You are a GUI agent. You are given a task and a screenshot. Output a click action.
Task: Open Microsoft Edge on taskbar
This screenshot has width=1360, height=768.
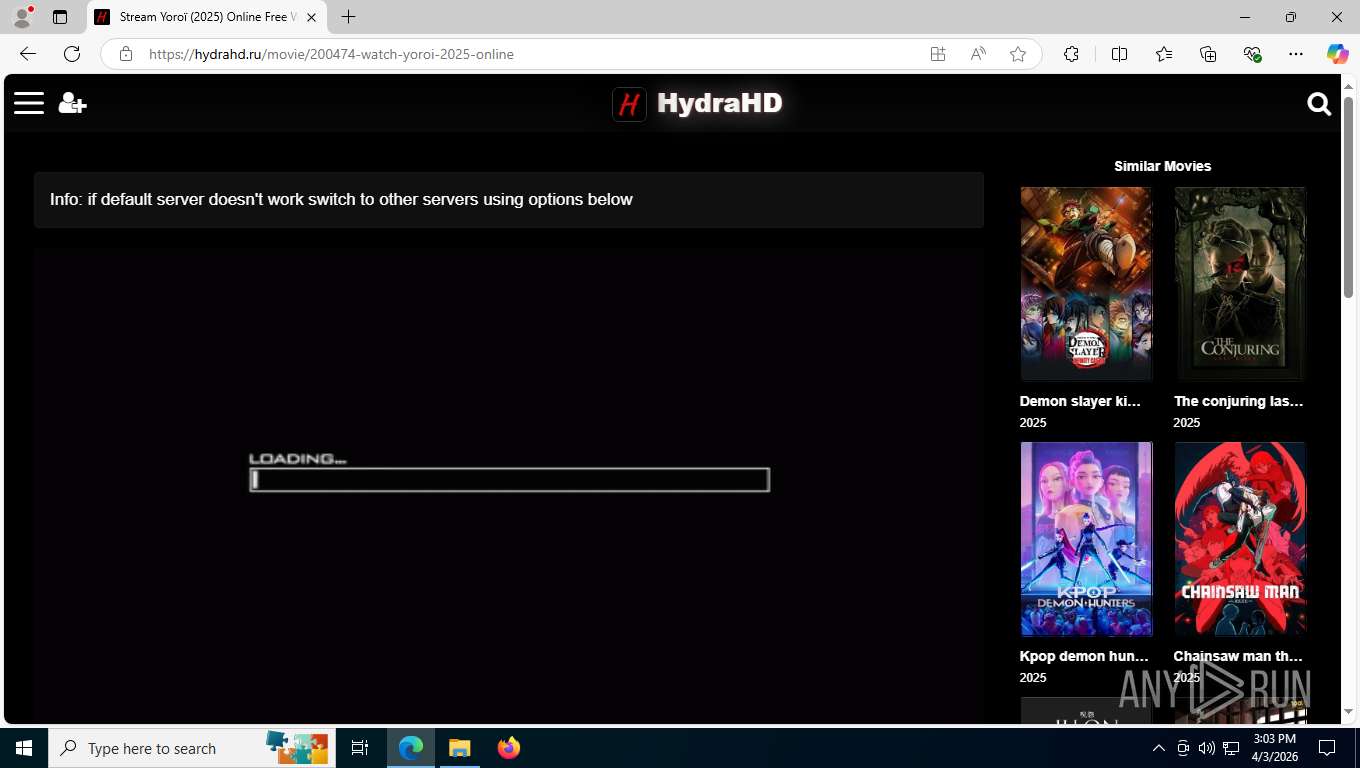click(411, 748)
